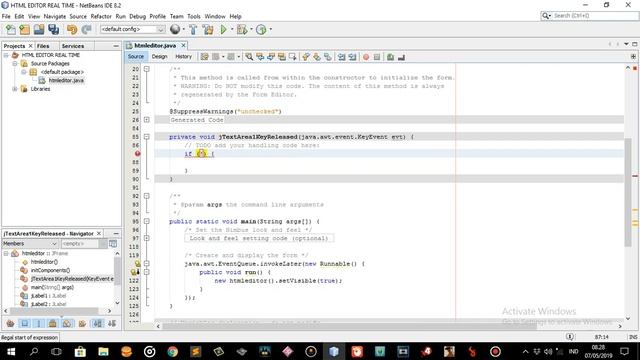Open Chrome from the taskbar

(x=172, y=351)
